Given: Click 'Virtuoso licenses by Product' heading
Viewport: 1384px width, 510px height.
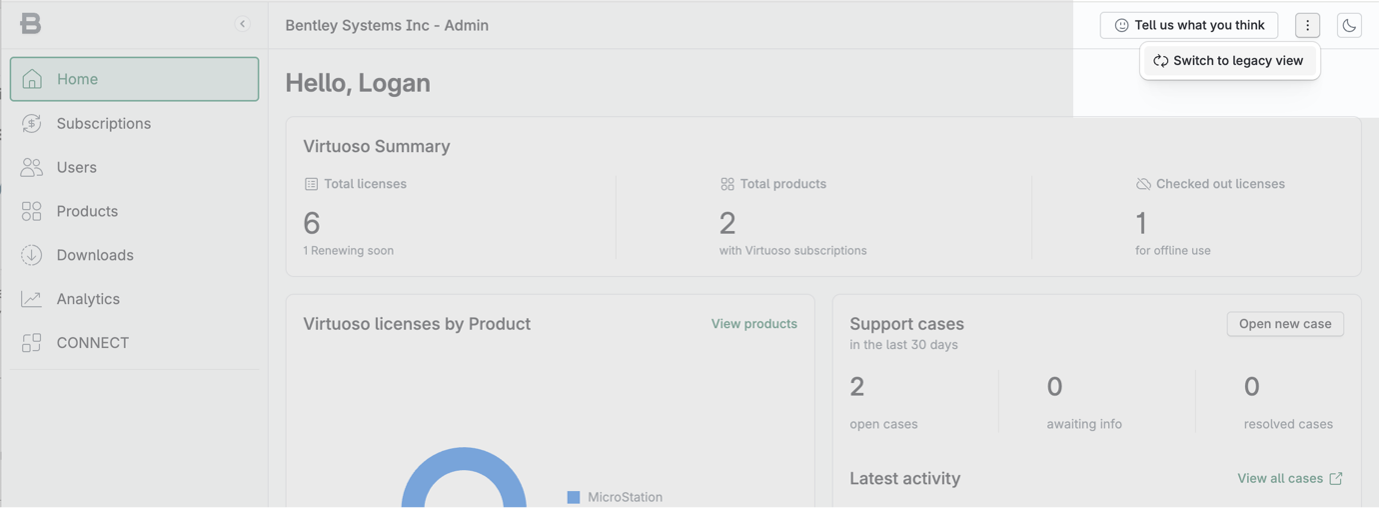Looking at the screenshot, I should pyautogui.click(x=418, y=325).
